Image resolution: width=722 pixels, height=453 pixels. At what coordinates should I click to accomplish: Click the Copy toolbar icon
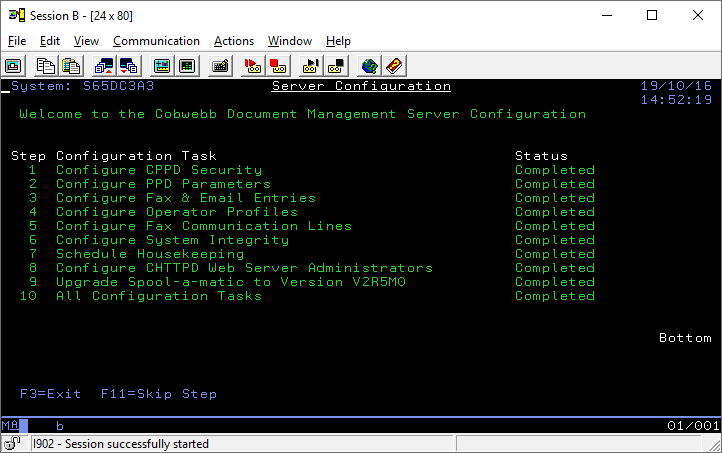(x=46, y=66)
